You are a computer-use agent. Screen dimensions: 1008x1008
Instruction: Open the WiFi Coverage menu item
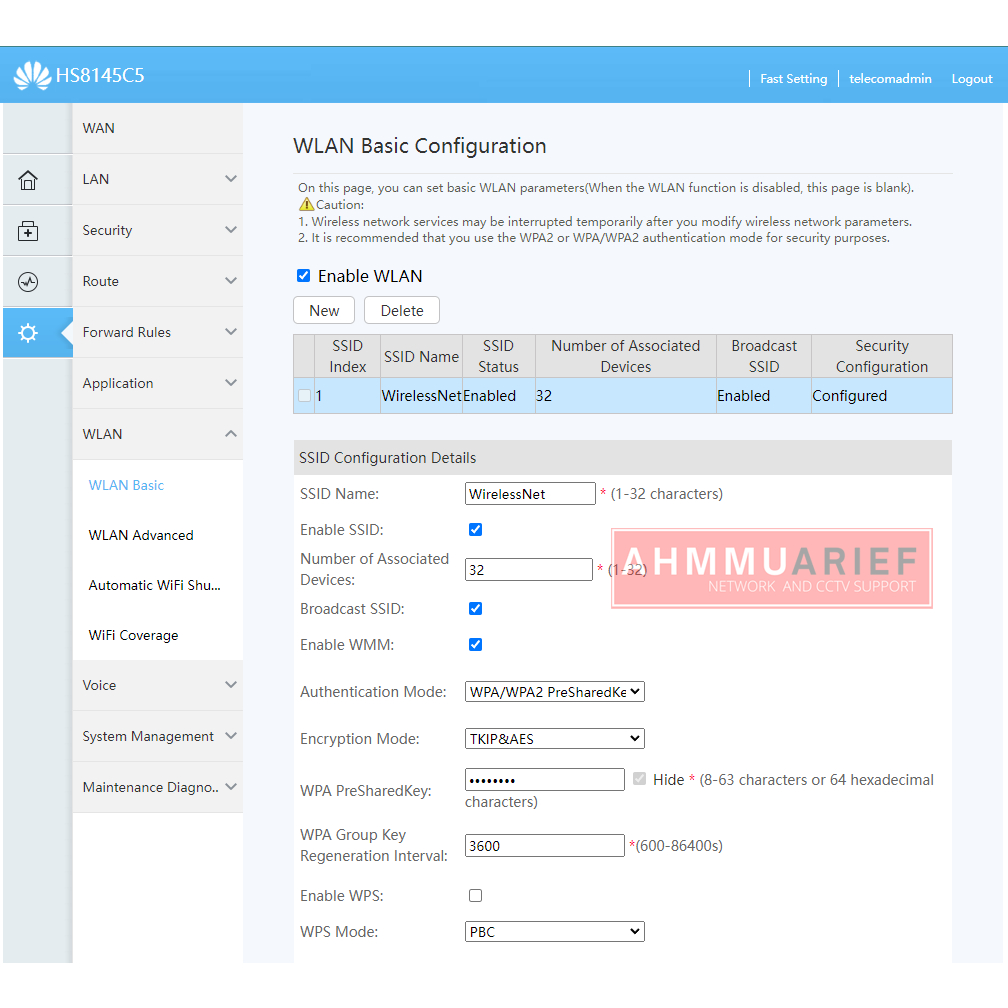click(133, 635)
